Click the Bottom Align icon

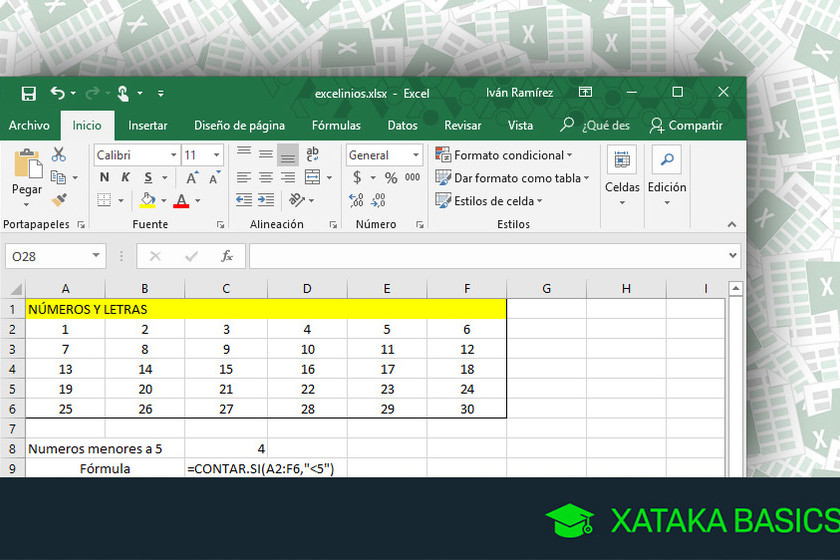(288, 155)
